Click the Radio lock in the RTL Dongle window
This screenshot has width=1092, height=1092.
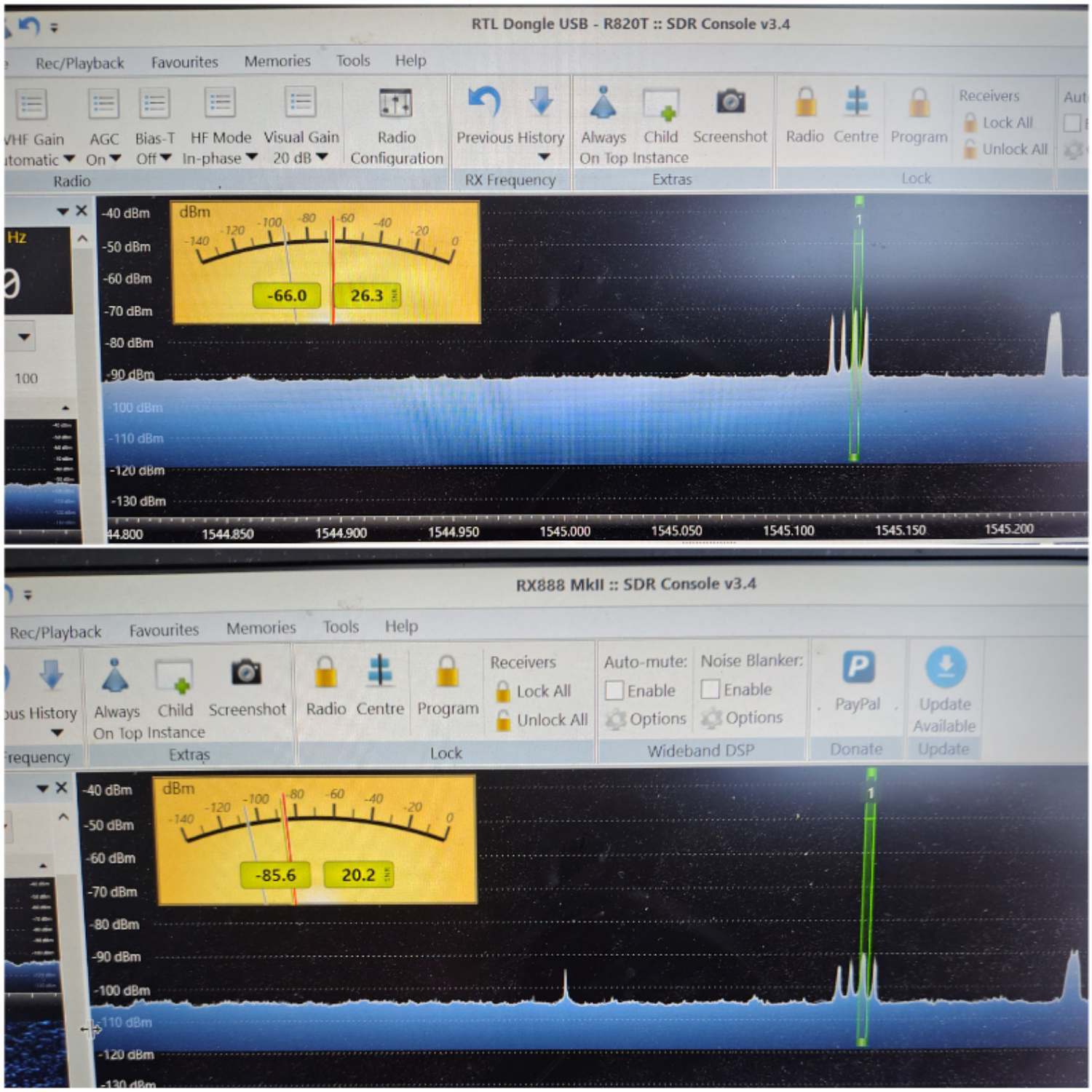pos(805,115)
